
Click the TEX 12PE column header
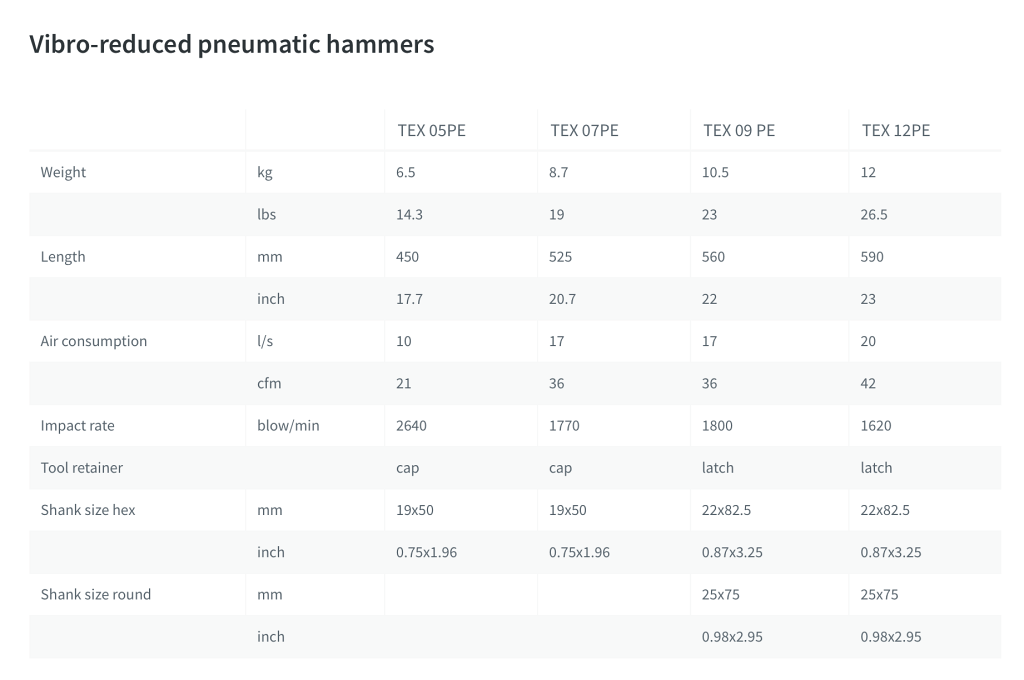pos(895,130)
